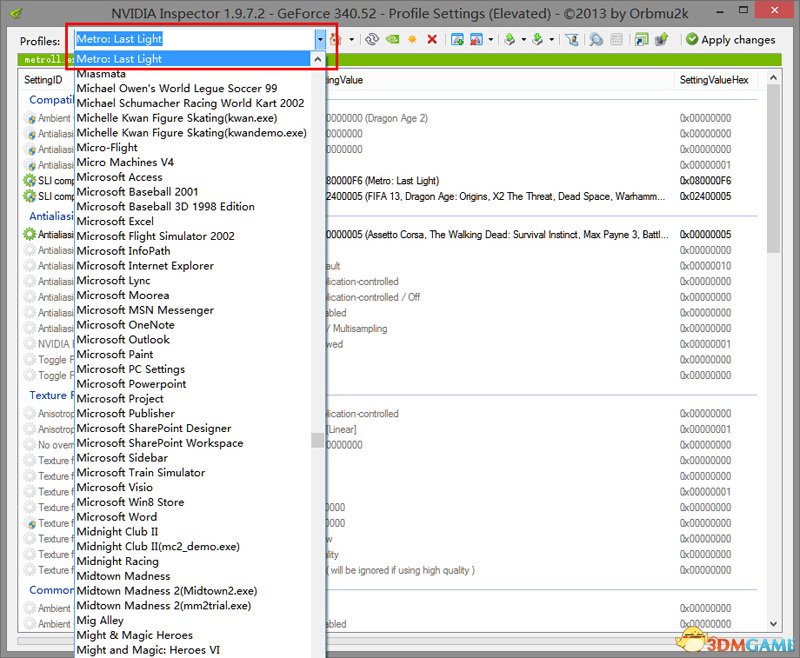This screenshot has width=800, height=658.
Task: Select the will be ignored if using high quality value
Action: 401,570
